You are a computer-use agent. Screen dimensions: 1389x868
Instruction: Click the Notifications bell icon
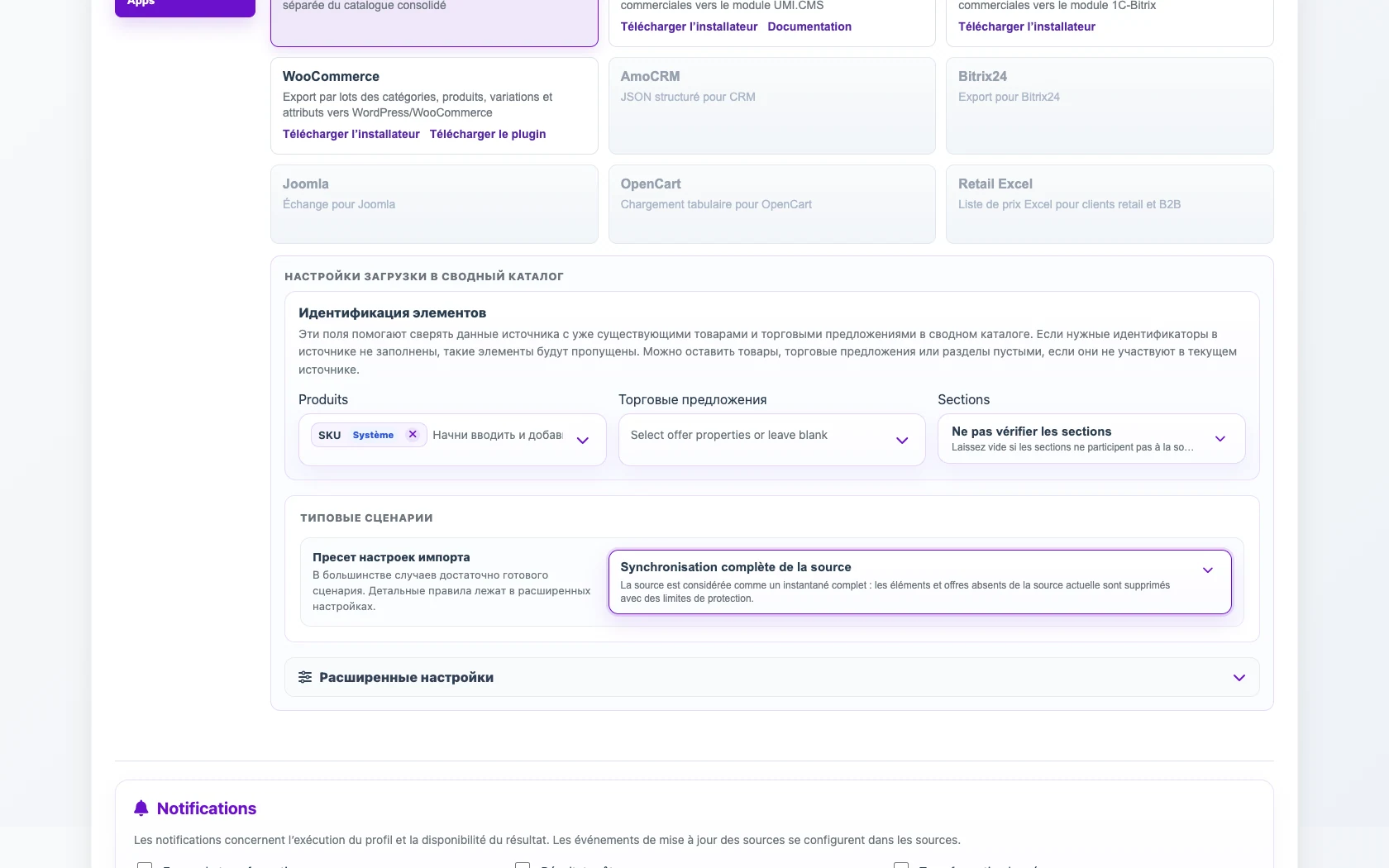point(141,808)
